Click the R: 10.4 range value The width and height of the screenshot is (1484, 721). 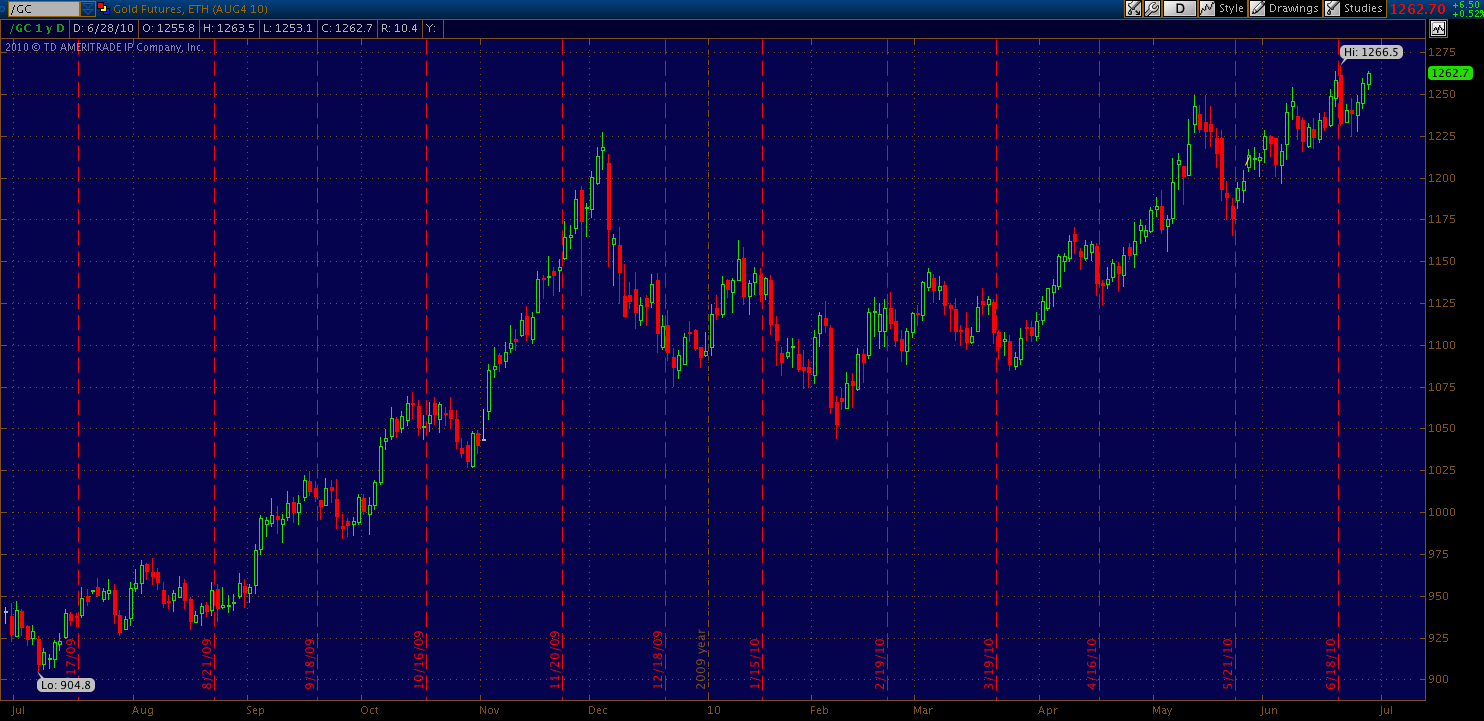pos(399,27)
